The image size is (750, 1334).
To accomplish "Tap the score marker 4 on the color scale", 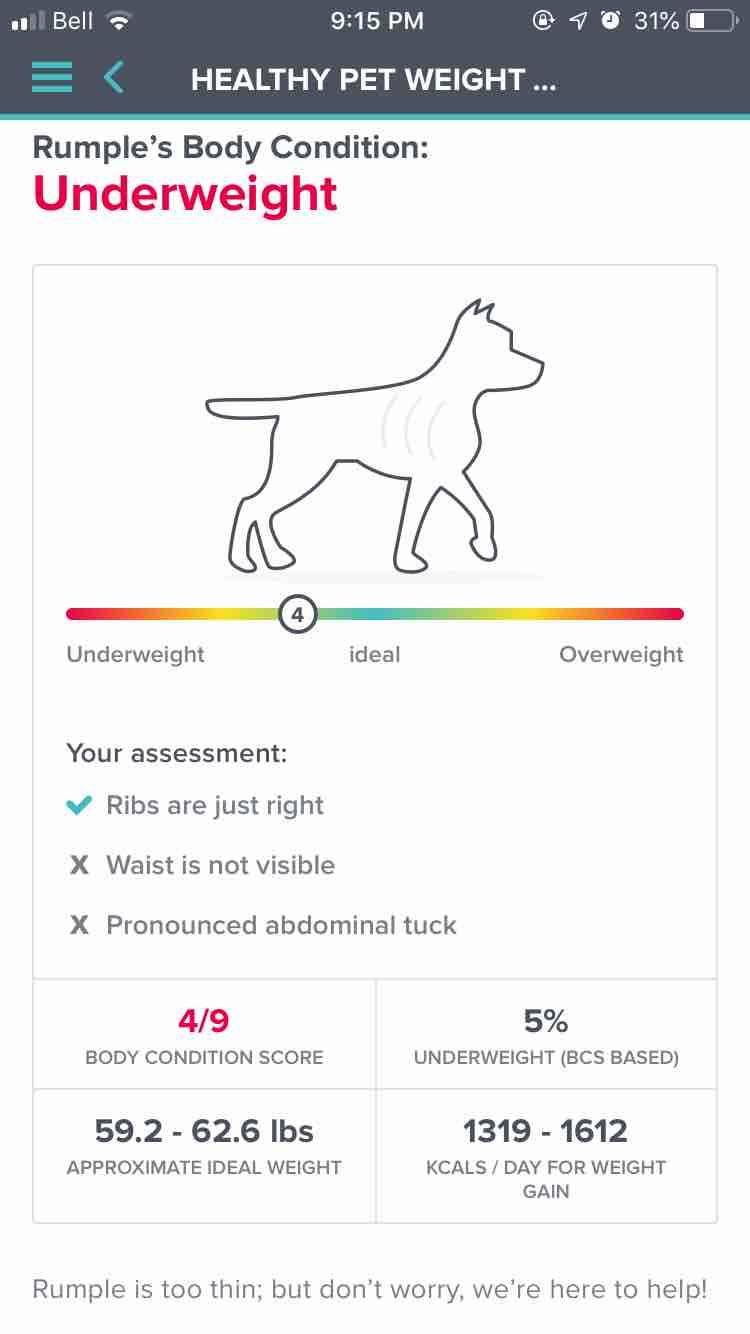I will tap(298, 613).
